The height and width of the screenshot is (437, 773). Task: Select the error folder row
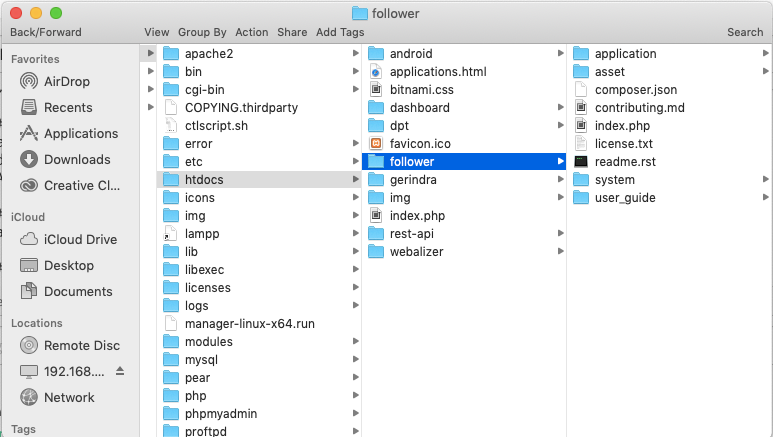(259, 144)
